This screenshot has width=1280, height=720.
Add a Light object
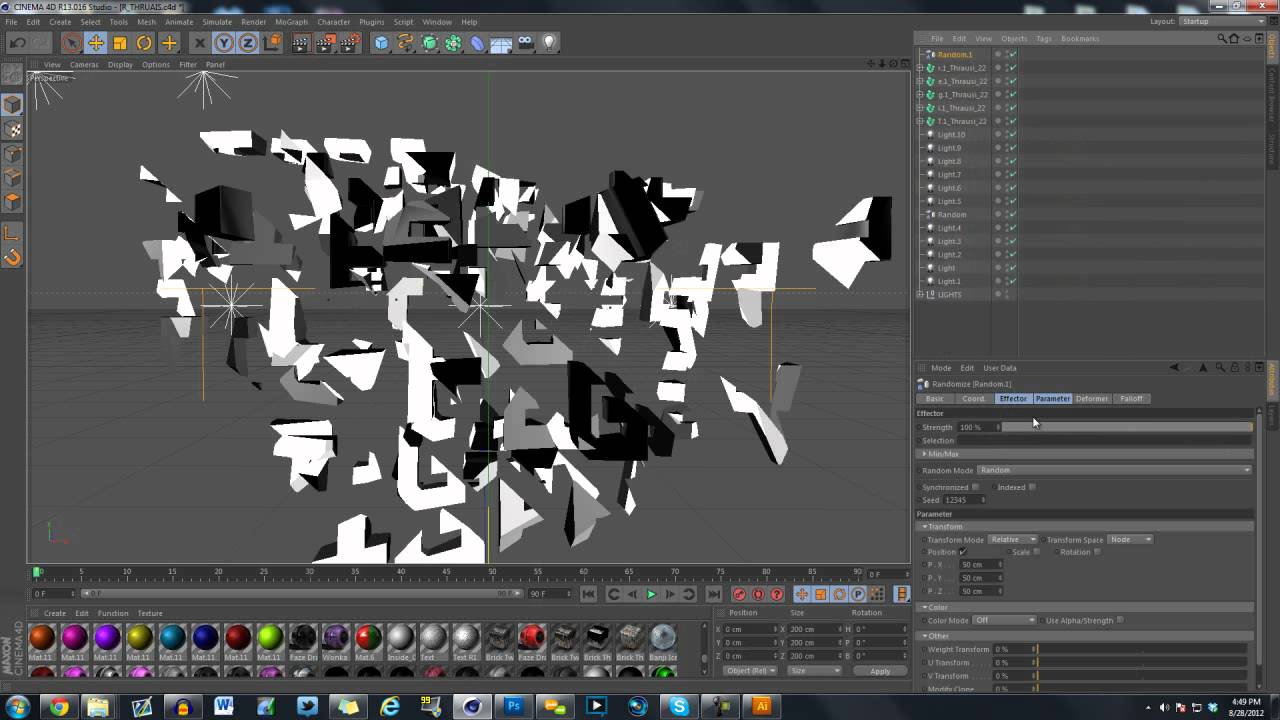click(549, 43)
